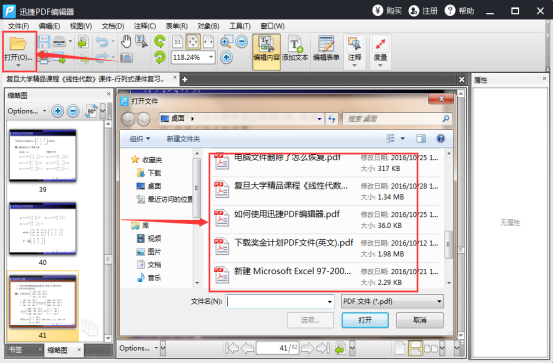Screen dimensions: 554x363
Task: Zoom in with toolbar plus icon
Action: click(x=226, y=57)
